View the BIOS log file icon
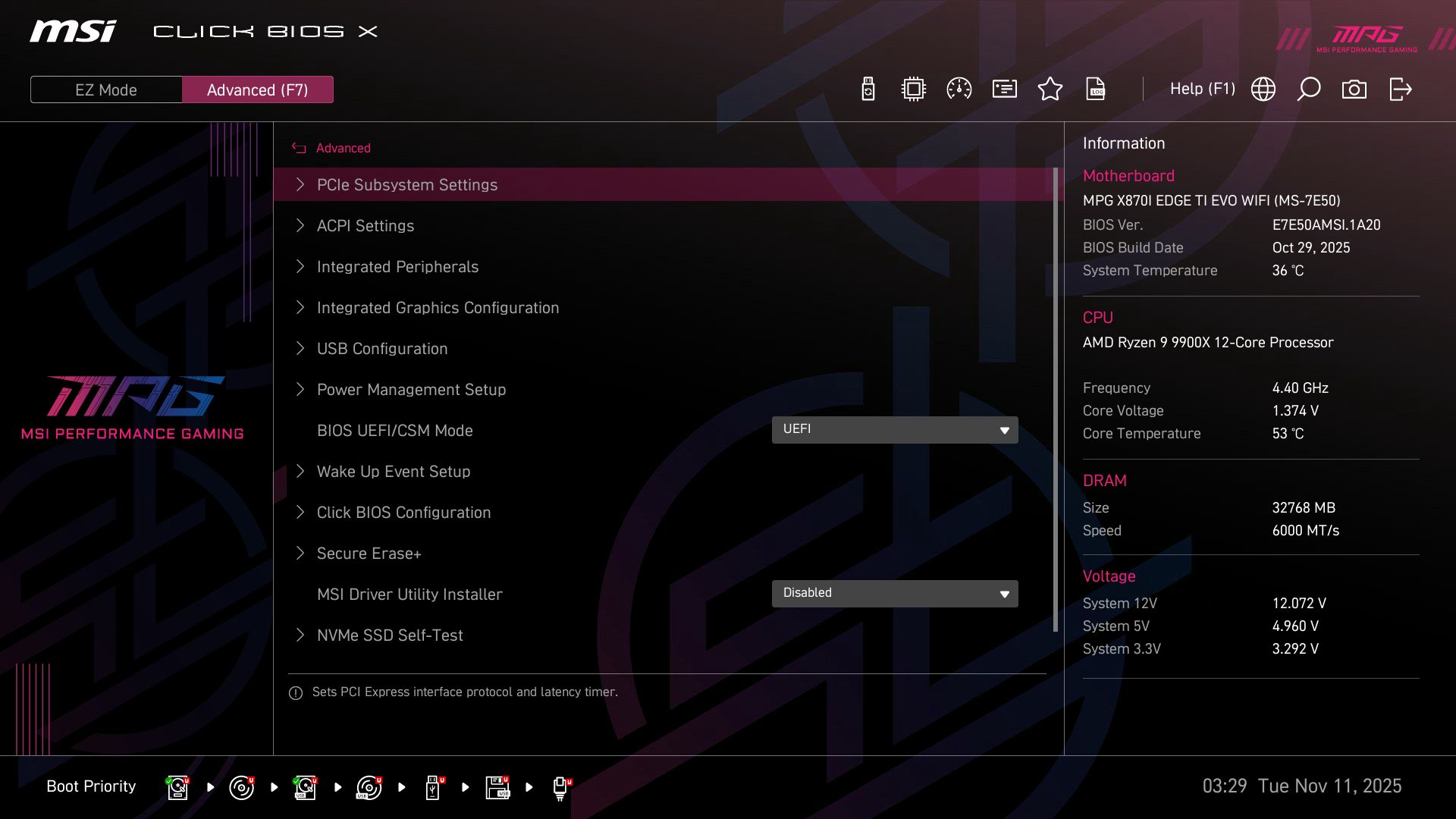Image resolution: width=1456 pixels, height=819 pixels. 1096,89
